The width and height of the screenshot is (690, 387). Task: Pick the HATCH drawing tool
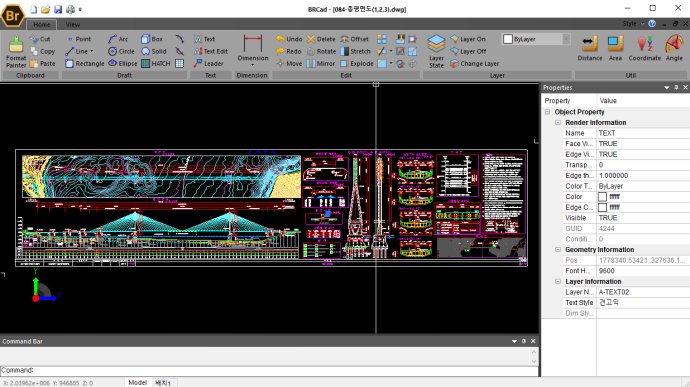pyautogui.click(x=156, y=63)
